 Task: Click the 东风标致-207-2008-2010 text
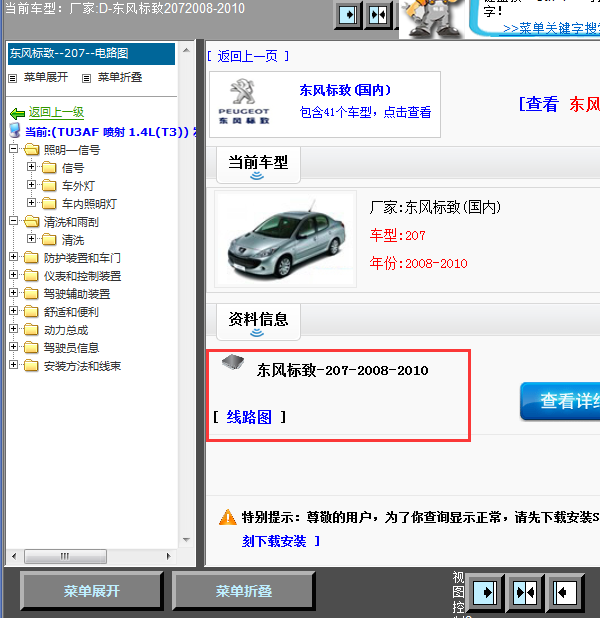pos(342,370)
